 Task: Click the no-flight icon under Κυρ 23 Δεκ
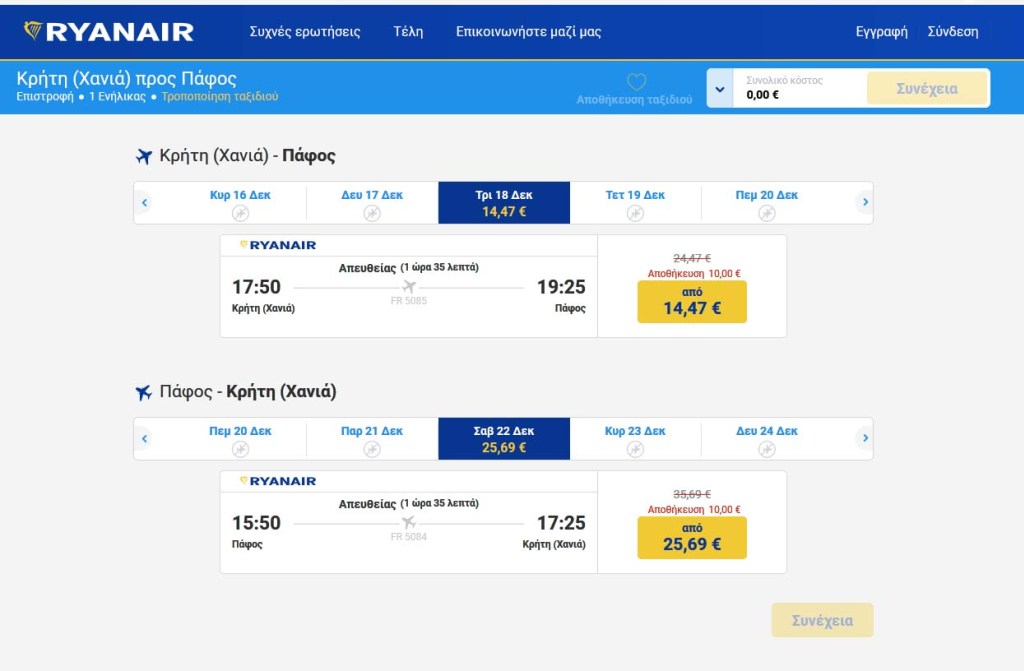point(635,449)
